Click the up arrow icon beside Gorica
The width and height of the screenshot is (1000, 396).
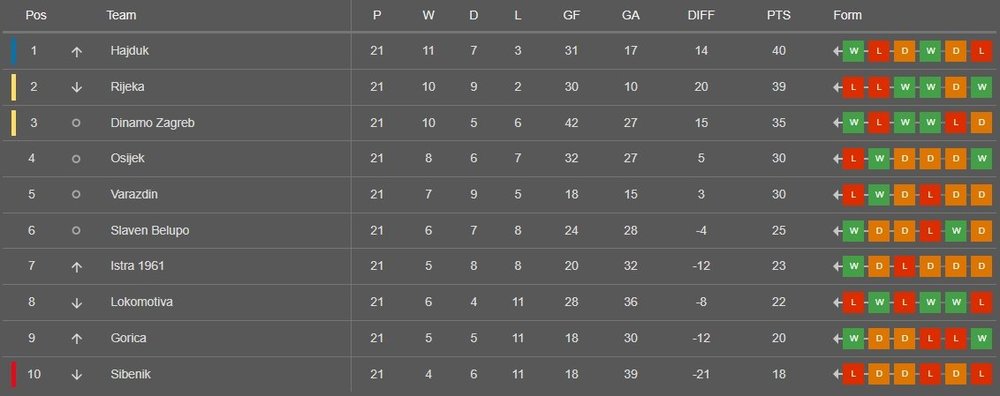click(x=77, y=339)
